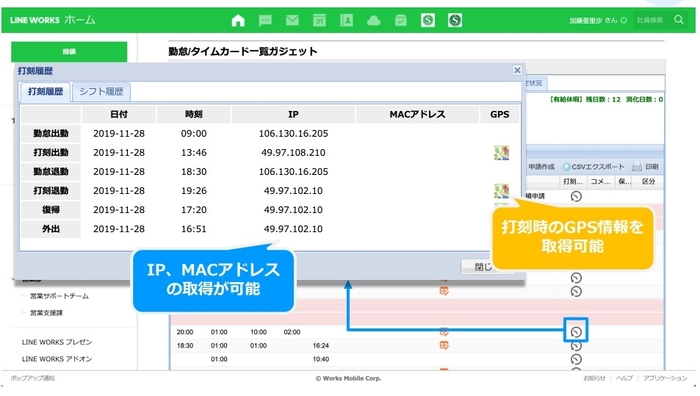
Task: Click 勤怠/タイムカード一覧ガジェット heading
Action: click(243, 51)
